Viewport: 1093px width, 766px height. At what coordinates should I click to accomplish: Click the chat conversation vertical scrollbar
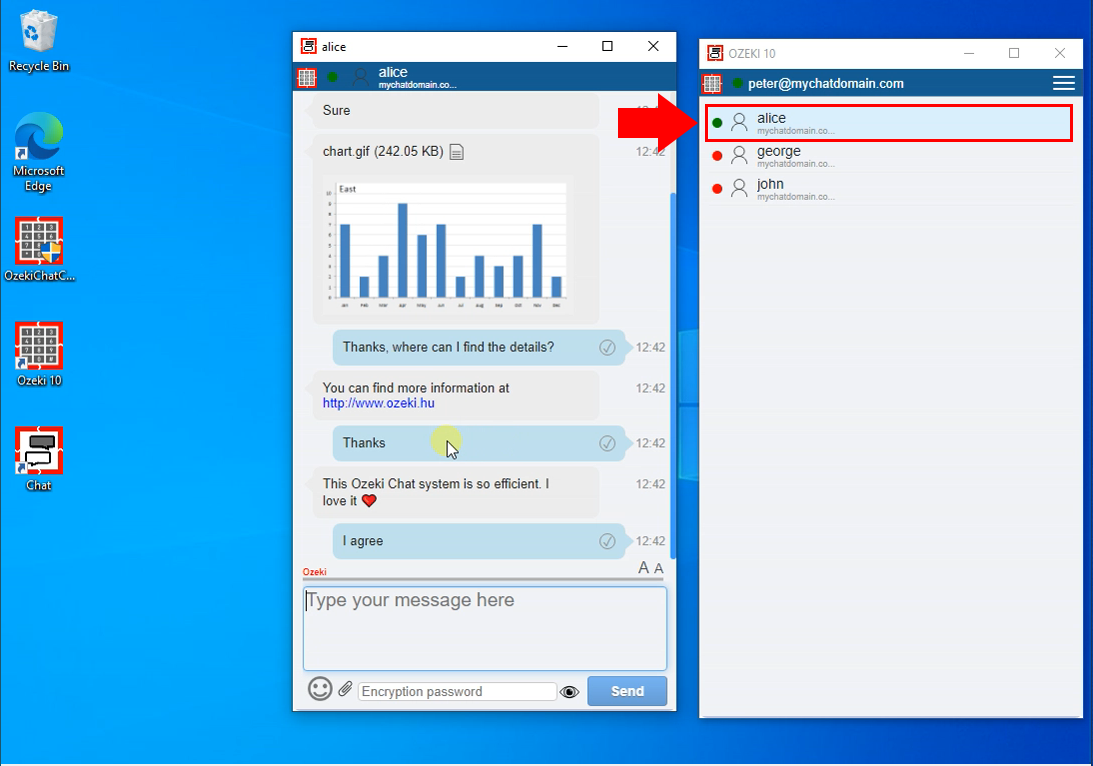coord(672,370)
